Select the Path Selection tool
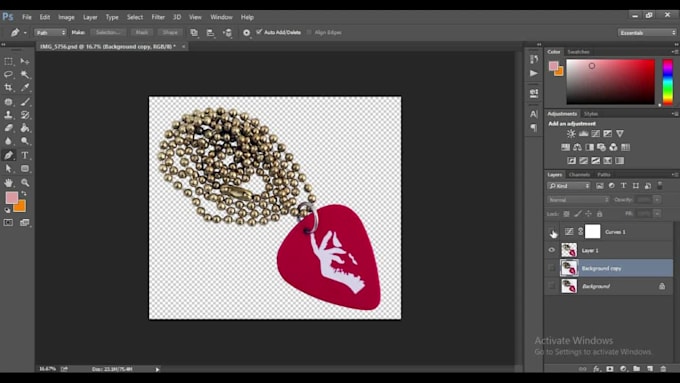This screenshot has width=680, height=383. 8,168
